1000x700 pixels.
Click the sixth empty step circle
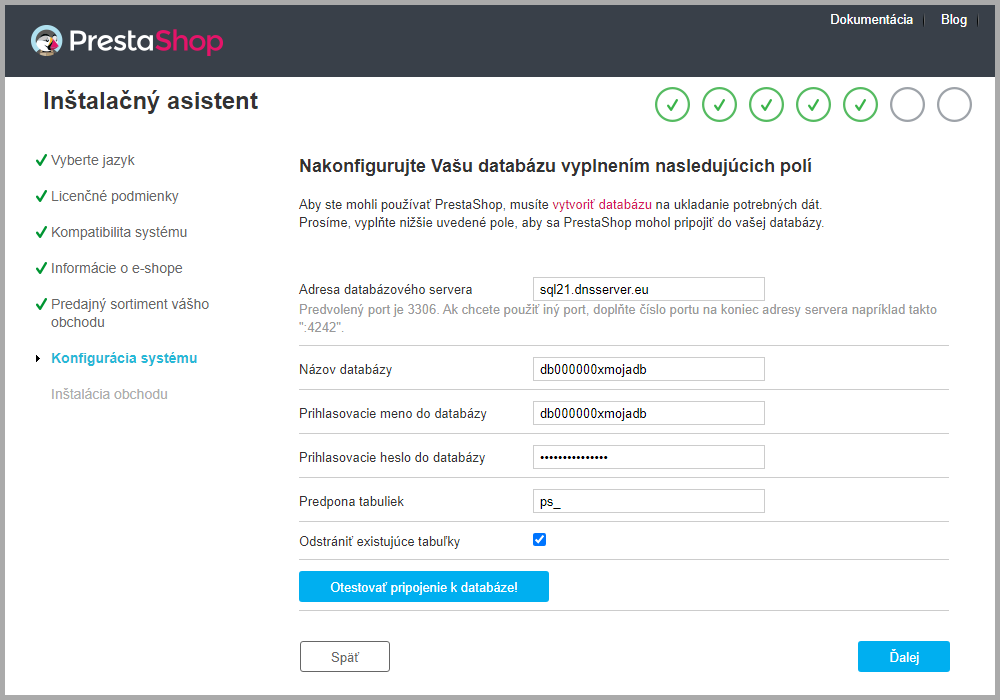point(908,105)
